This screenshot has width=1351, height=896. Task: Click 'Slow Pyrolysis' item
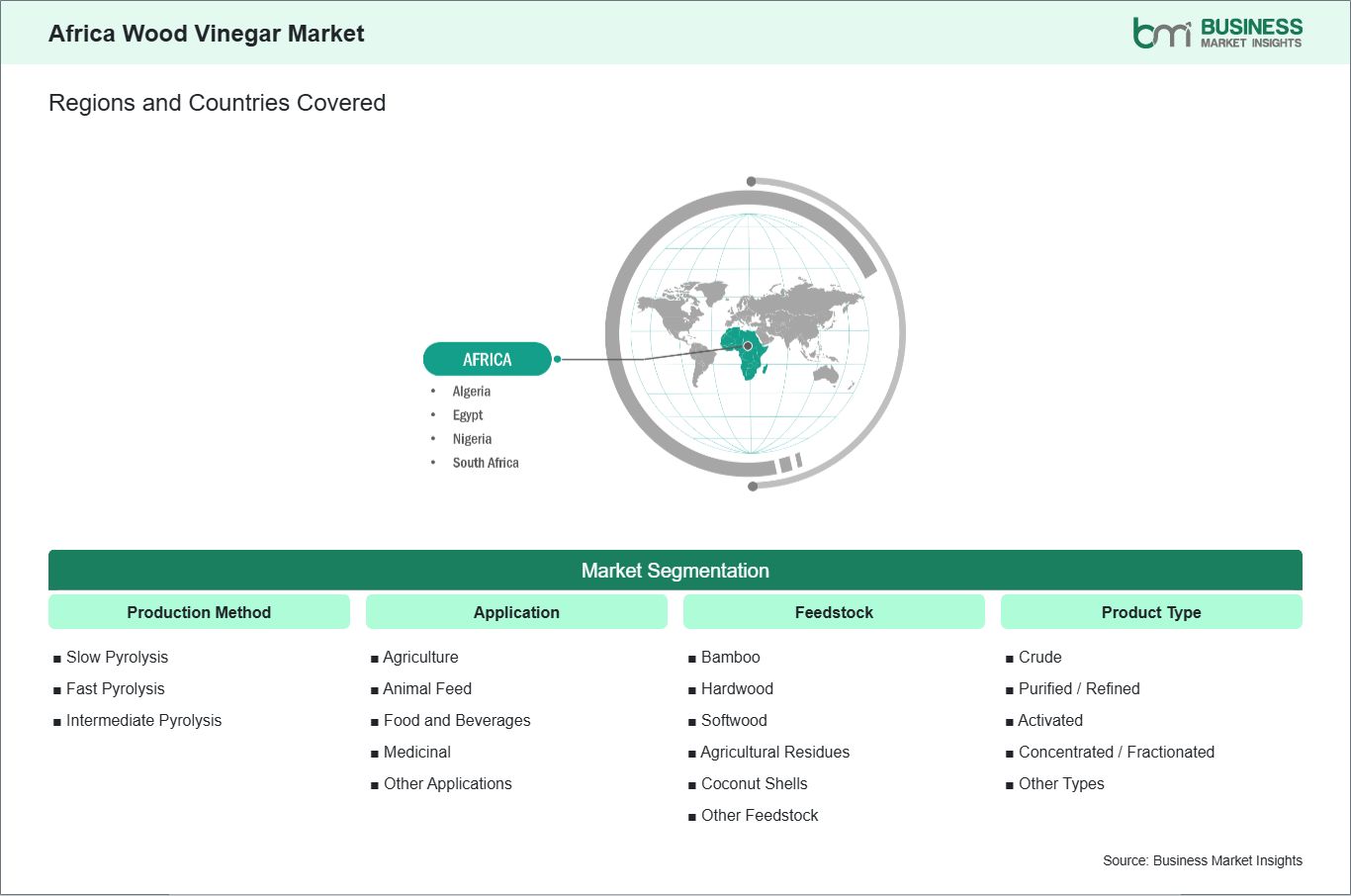(x=117, y=657)
